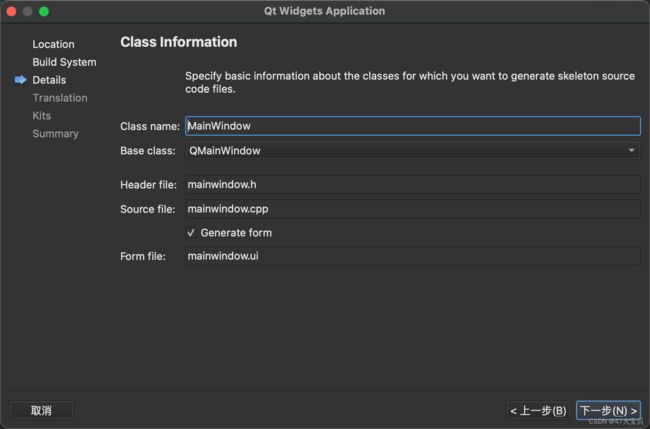
Task: Select the Translation step in the sidebar
Action: point(60,98)
